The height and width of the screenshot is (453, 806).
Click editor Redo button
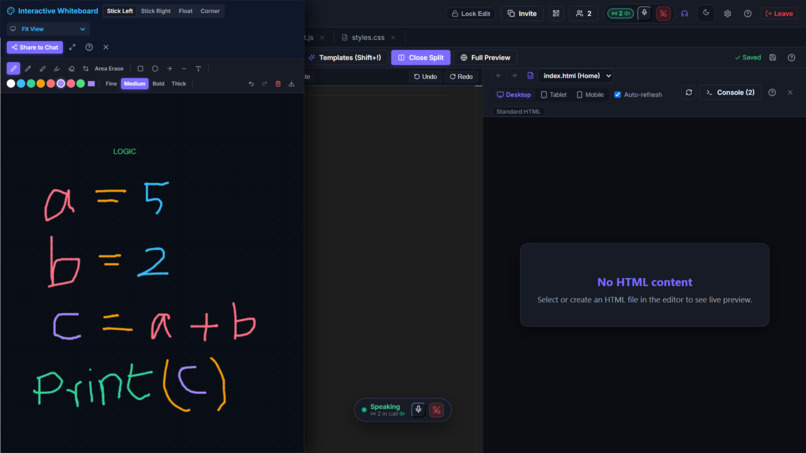pyautogui.click(x=461, y=77)
